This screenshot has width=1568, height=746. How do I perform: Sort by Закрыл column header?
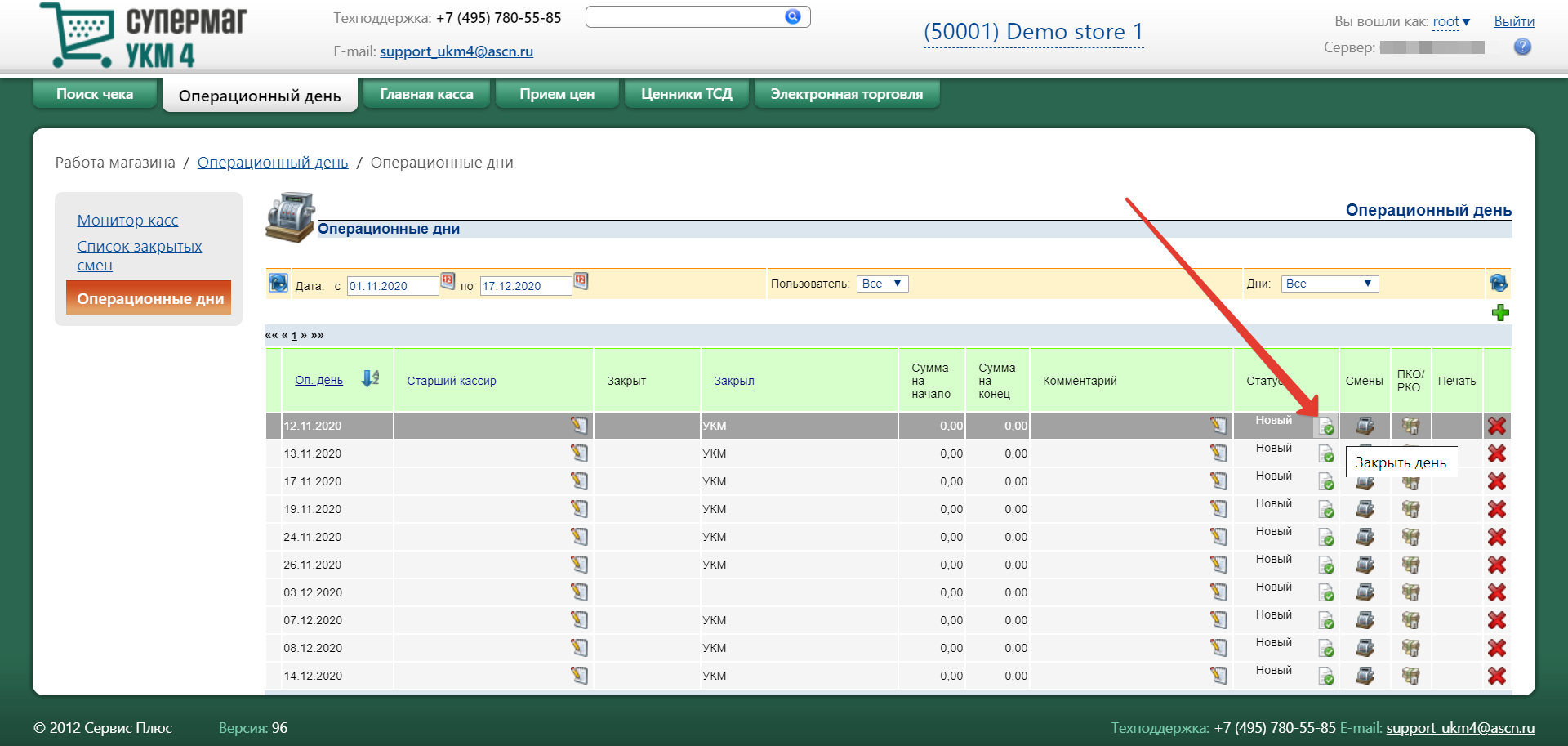click(x=734, y=381)
